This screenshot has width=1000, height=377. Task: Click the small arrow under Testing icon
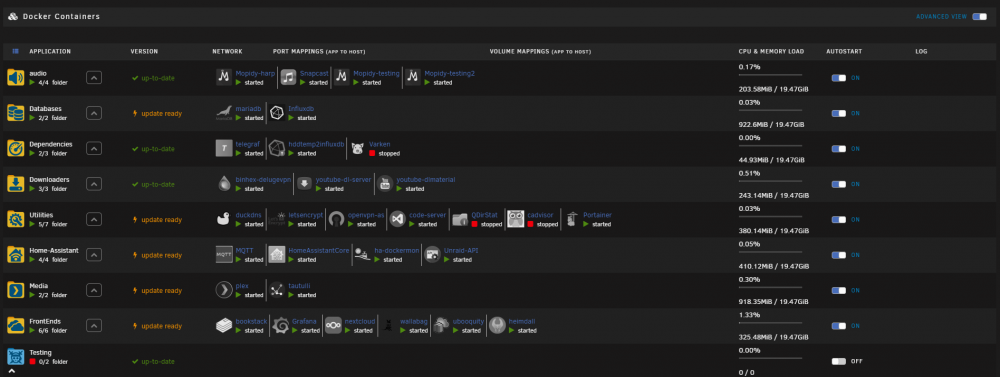(11, 371)
